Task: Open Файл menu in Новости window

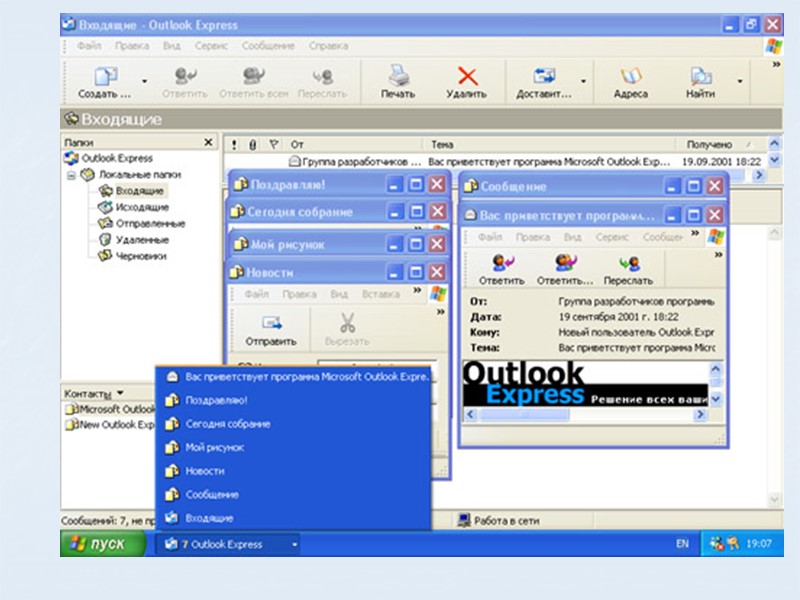Action: (x=256, y=294)
